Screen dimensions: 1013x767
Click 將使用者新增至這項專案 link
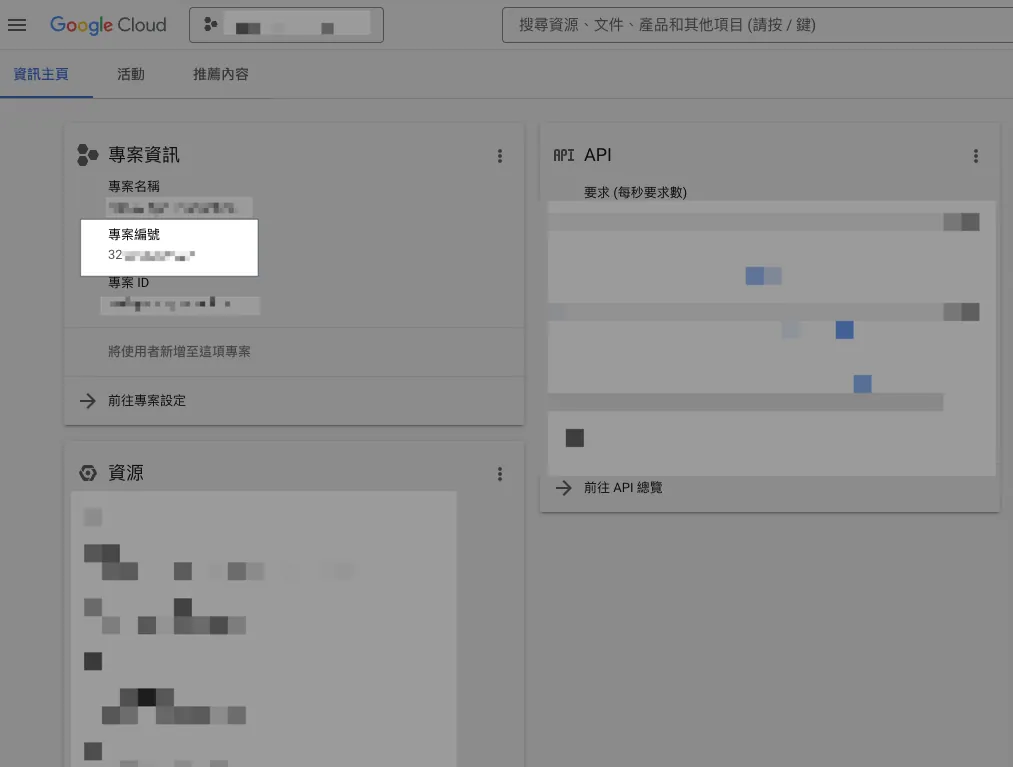[179, 352]
